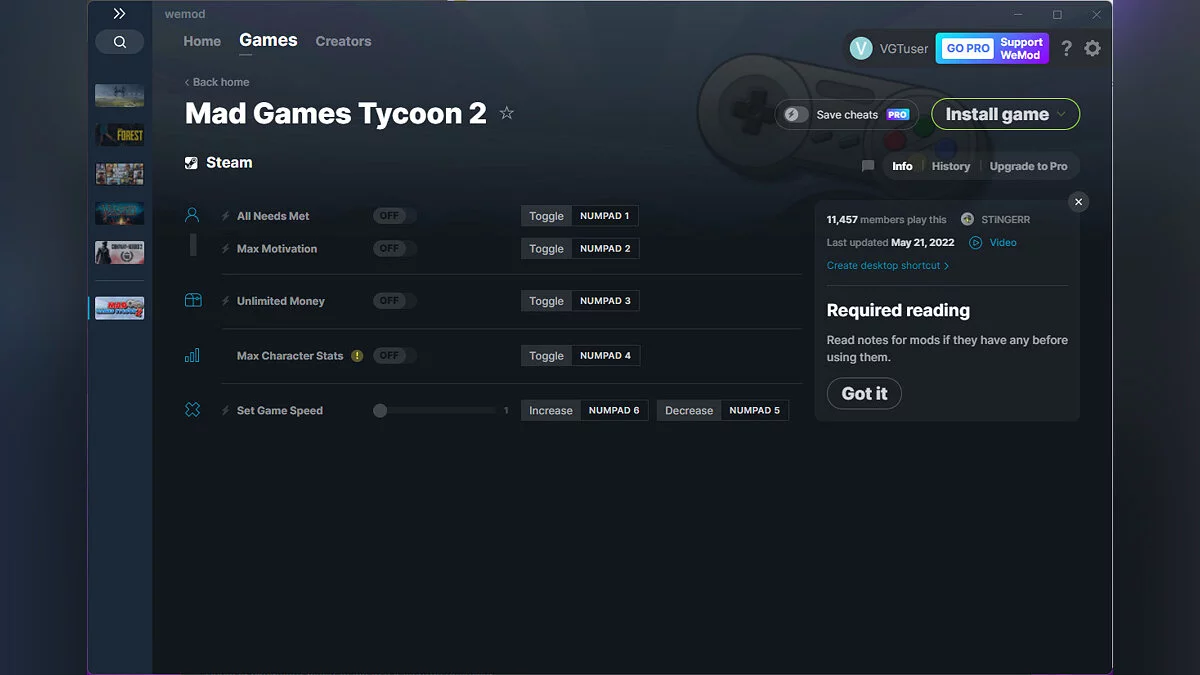Viewport: 1200px width, 675px height.
Task: Switch to the History tab
Action: (x=949, y=166)
